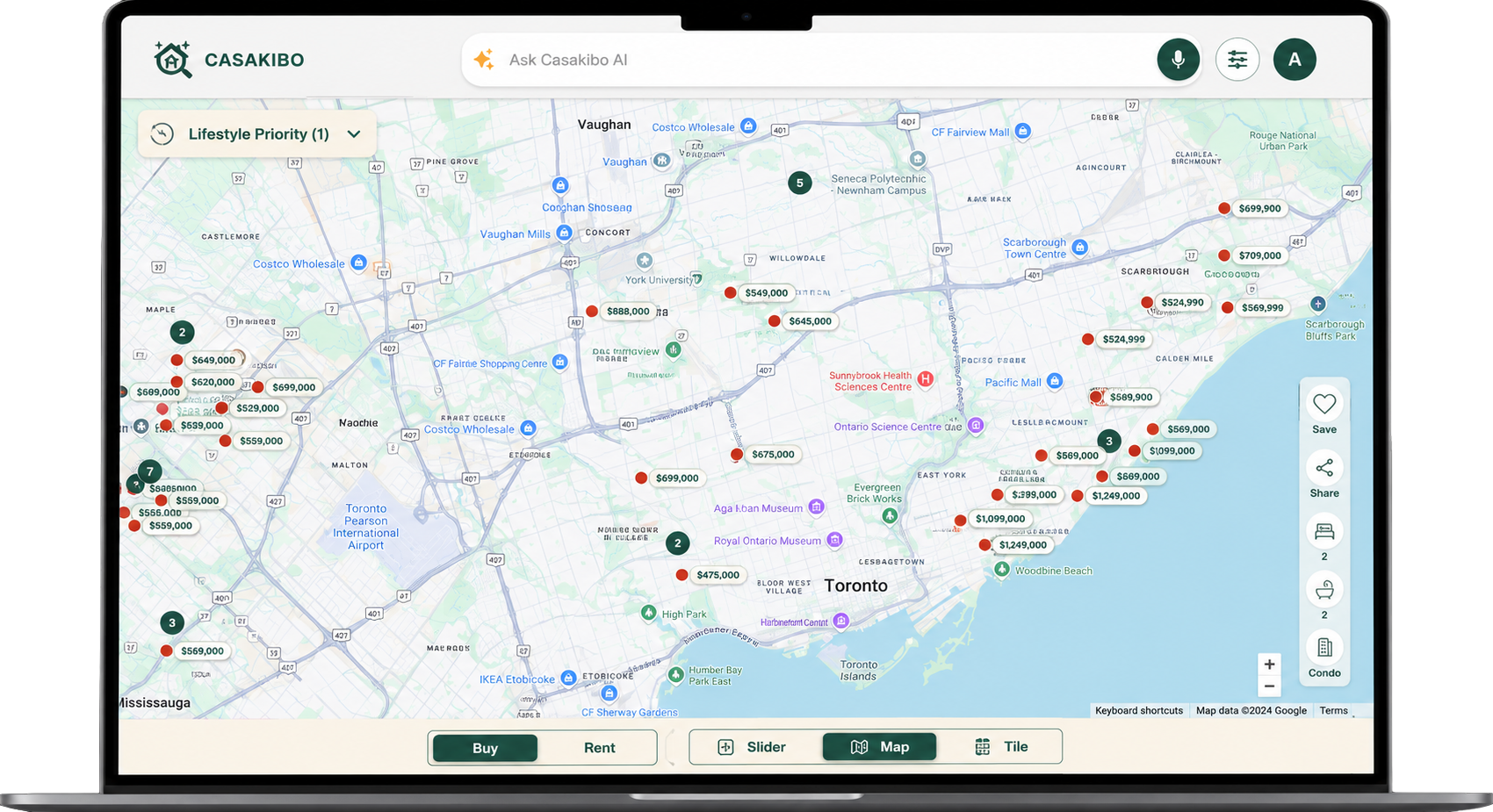Open cluster marker 7 near Malton
The height and width of the screenshot is (812, 1493).
[x=150, y=471]
